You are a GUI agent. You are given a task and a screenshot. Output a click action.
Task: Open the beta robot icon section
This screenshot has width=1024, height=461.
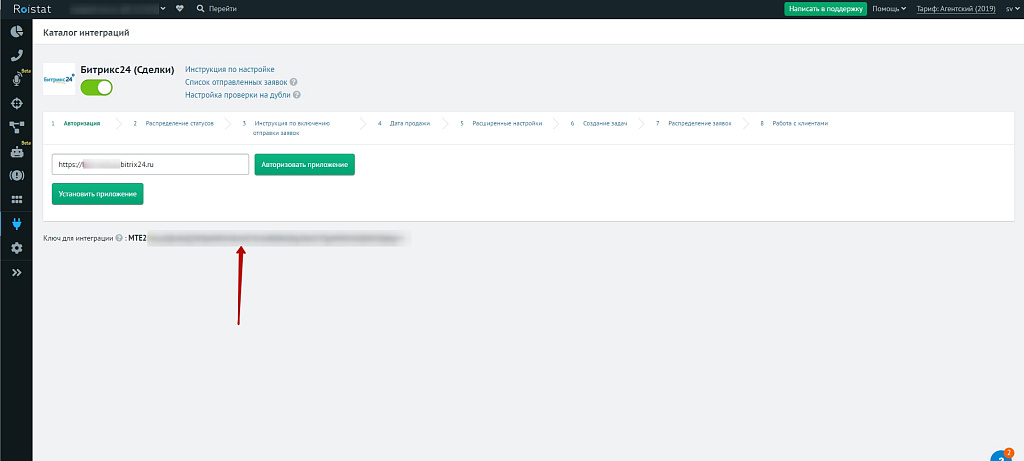click(x=16, y=153)
